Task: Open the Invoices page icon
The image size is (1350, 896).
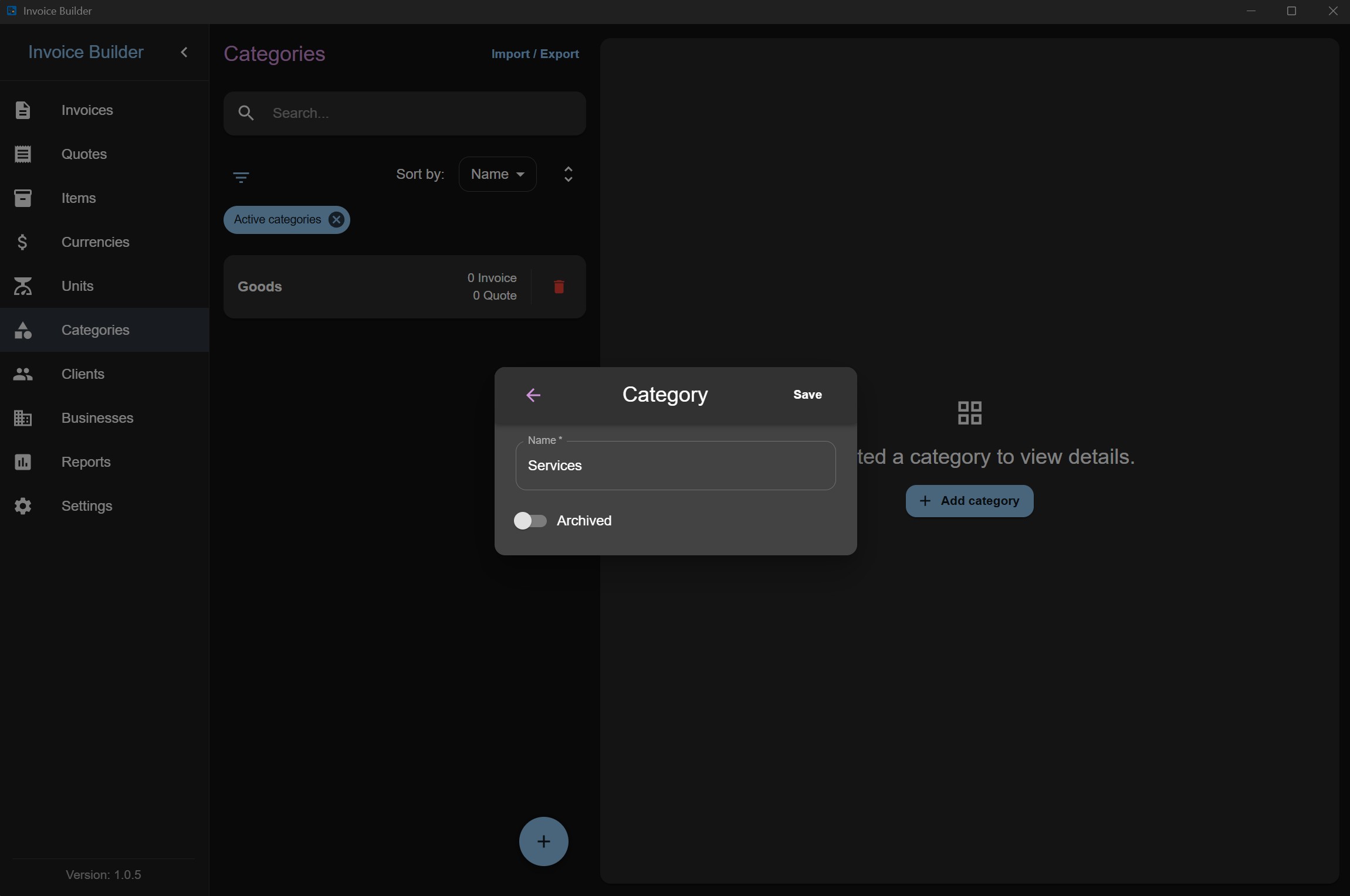Action: 22,110
